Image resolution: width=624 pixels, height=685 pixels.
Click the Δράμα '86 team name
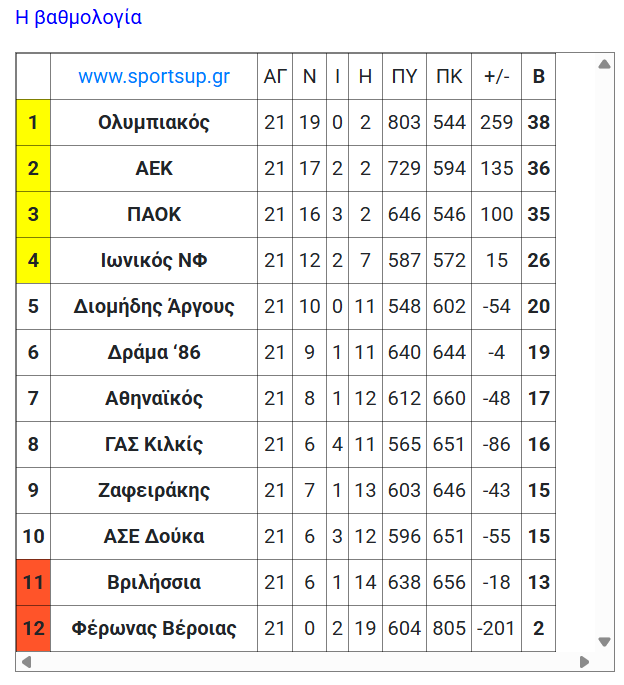pos(154,353)
